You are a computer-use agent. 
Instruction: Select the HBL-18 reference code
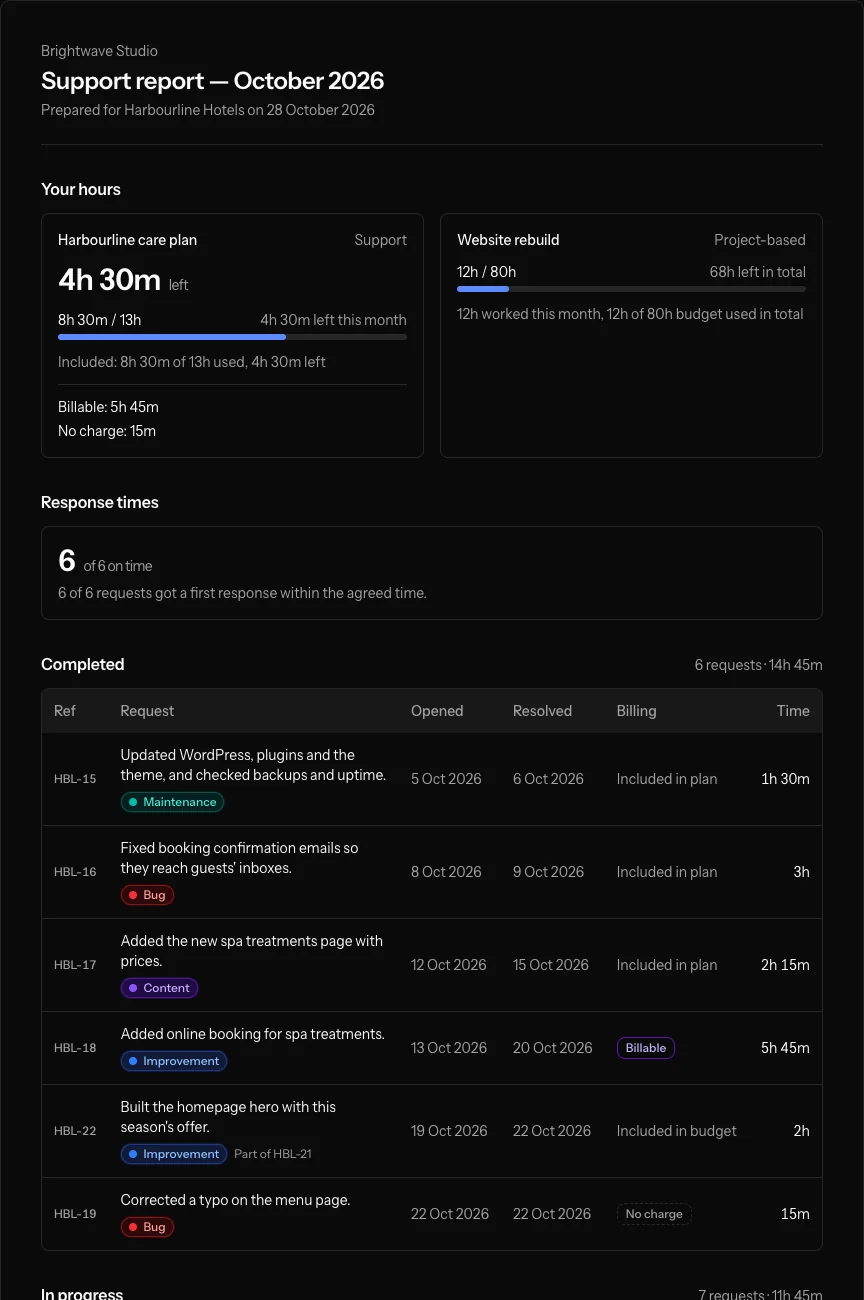[75, 1048]
